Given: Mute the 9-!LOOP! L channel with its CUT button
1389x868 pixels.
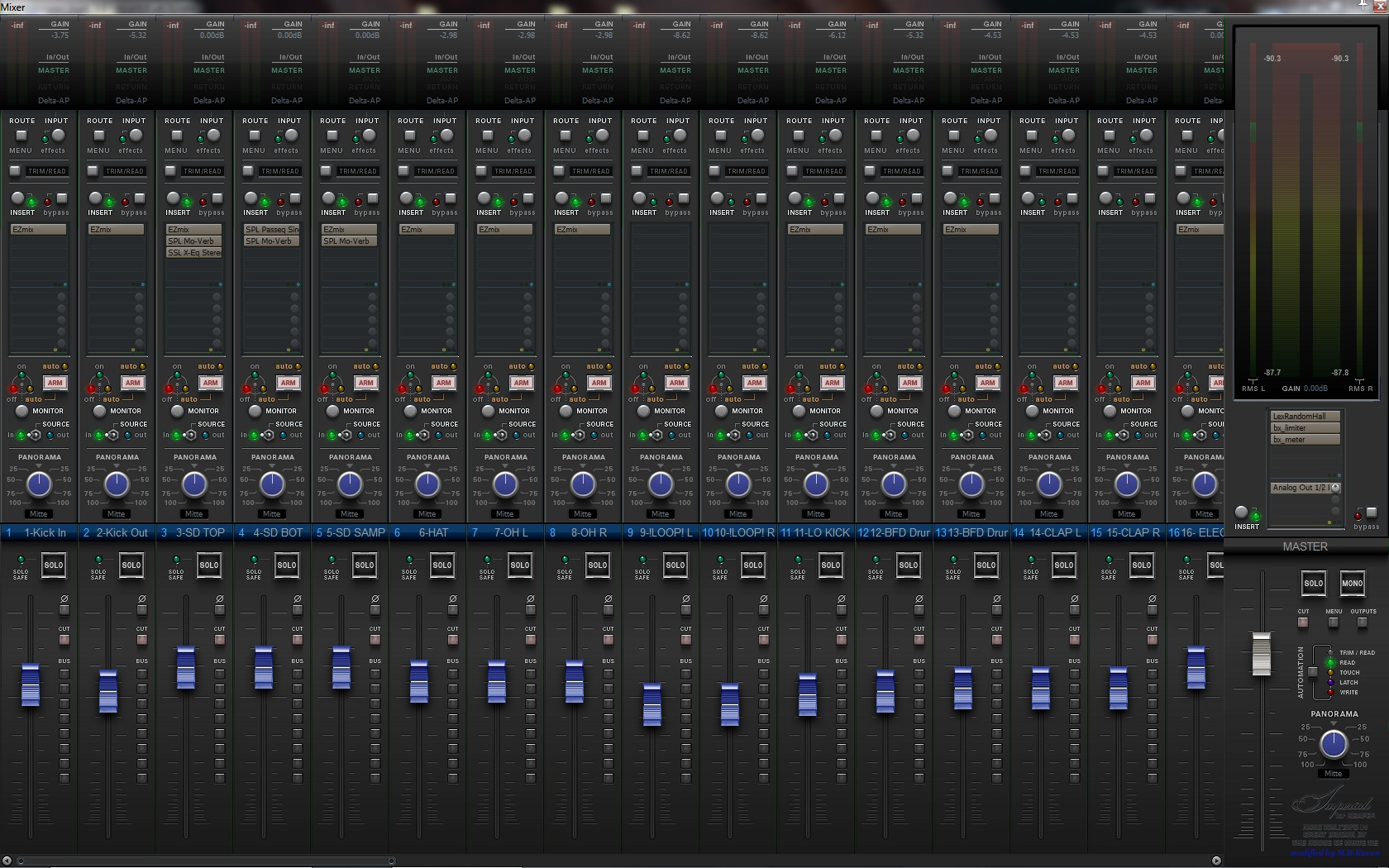Looking at the screenshot, I should [x=685, y=640].
